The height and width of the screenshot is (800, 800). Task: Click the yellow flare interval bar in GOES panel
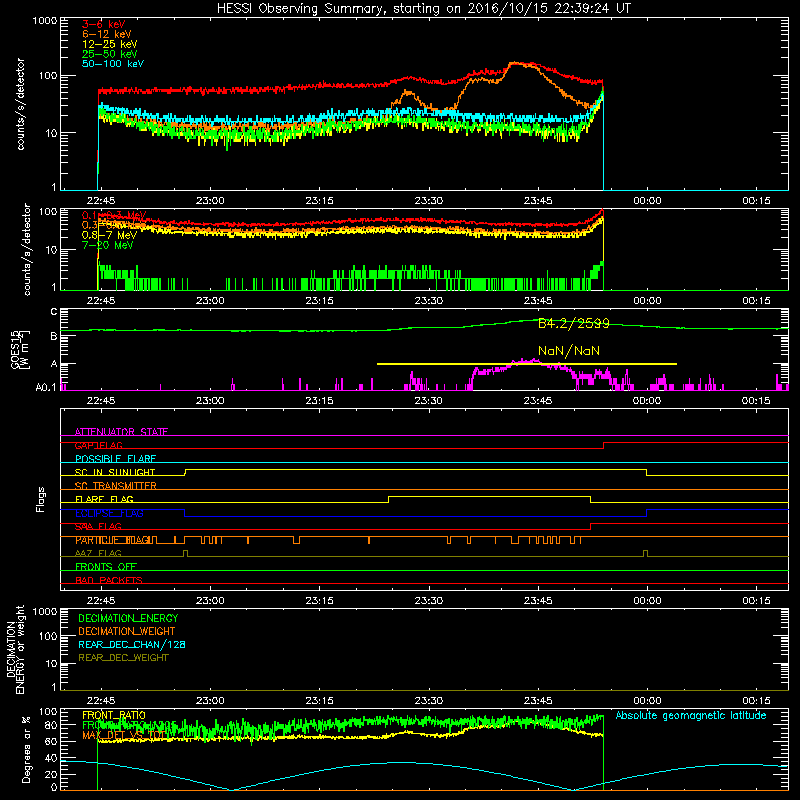[x=527, y=364]
